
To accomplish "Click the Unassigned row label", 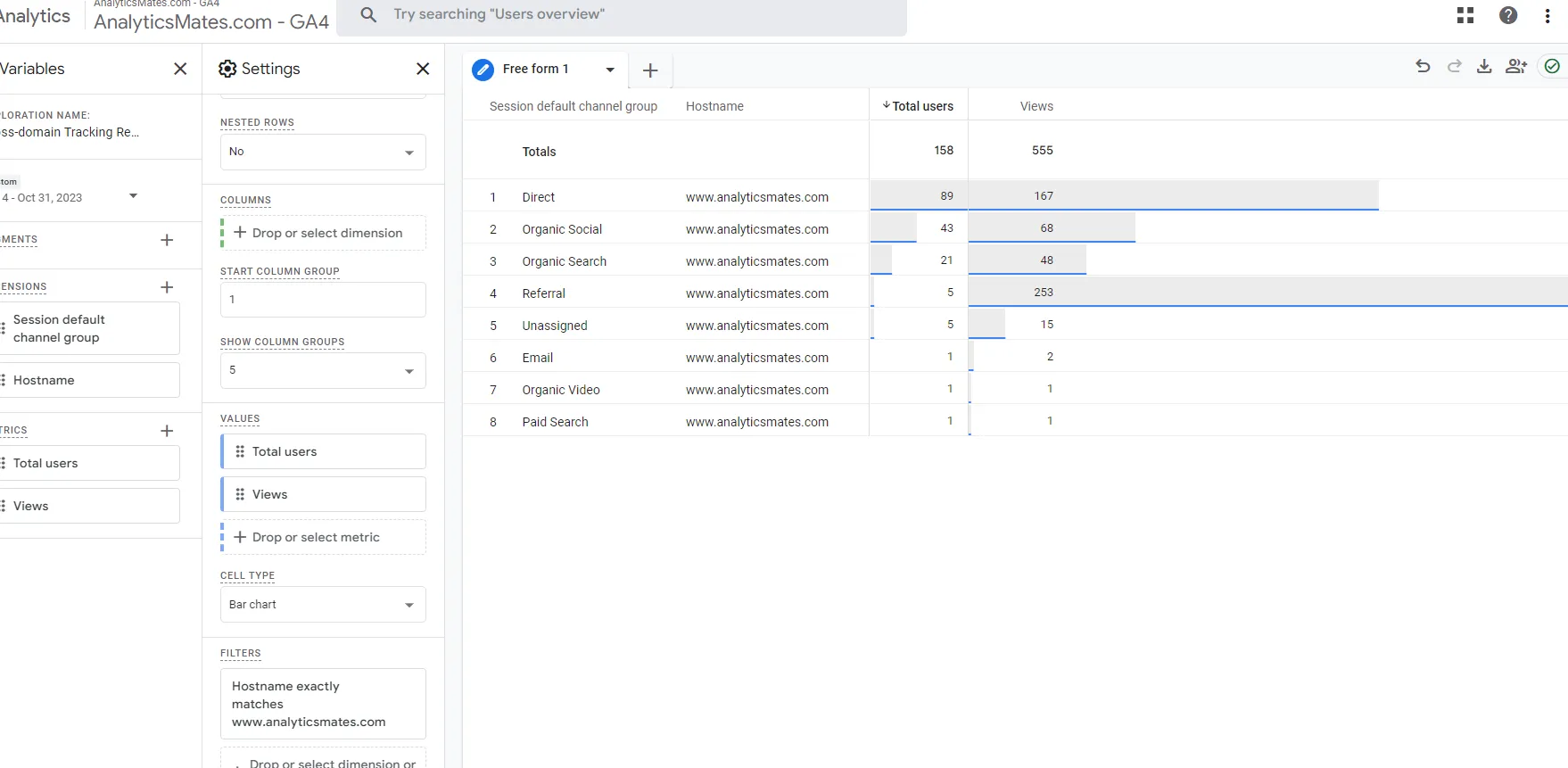I will click(555, 326).
